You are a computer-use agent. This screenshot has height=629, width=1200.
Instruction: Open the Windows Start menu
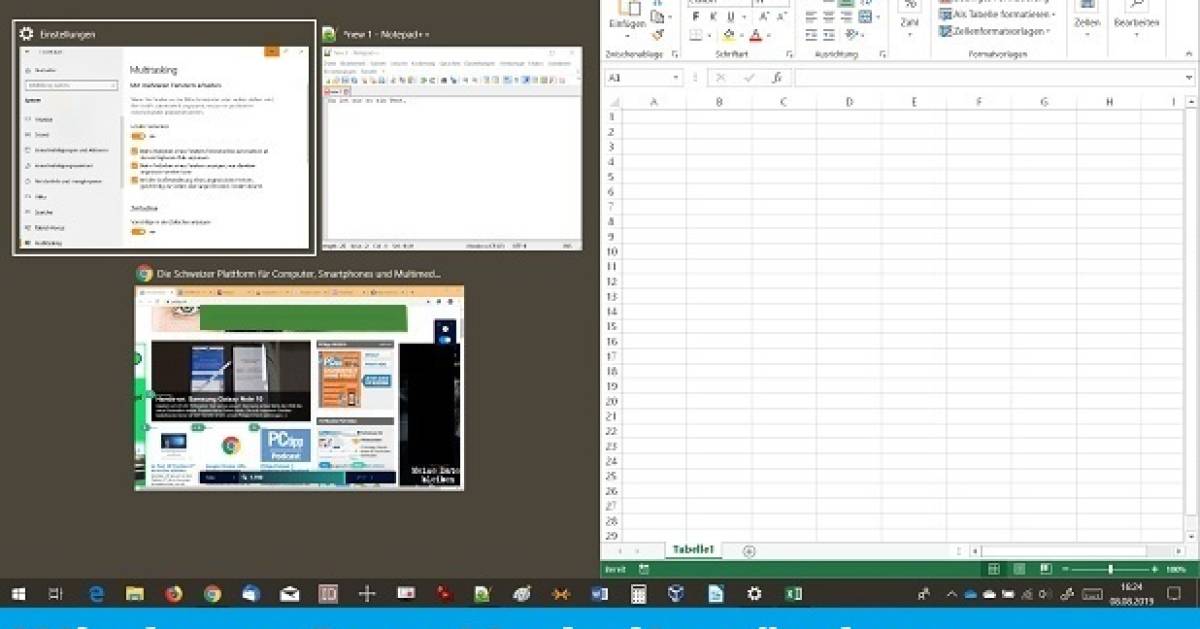18,594
